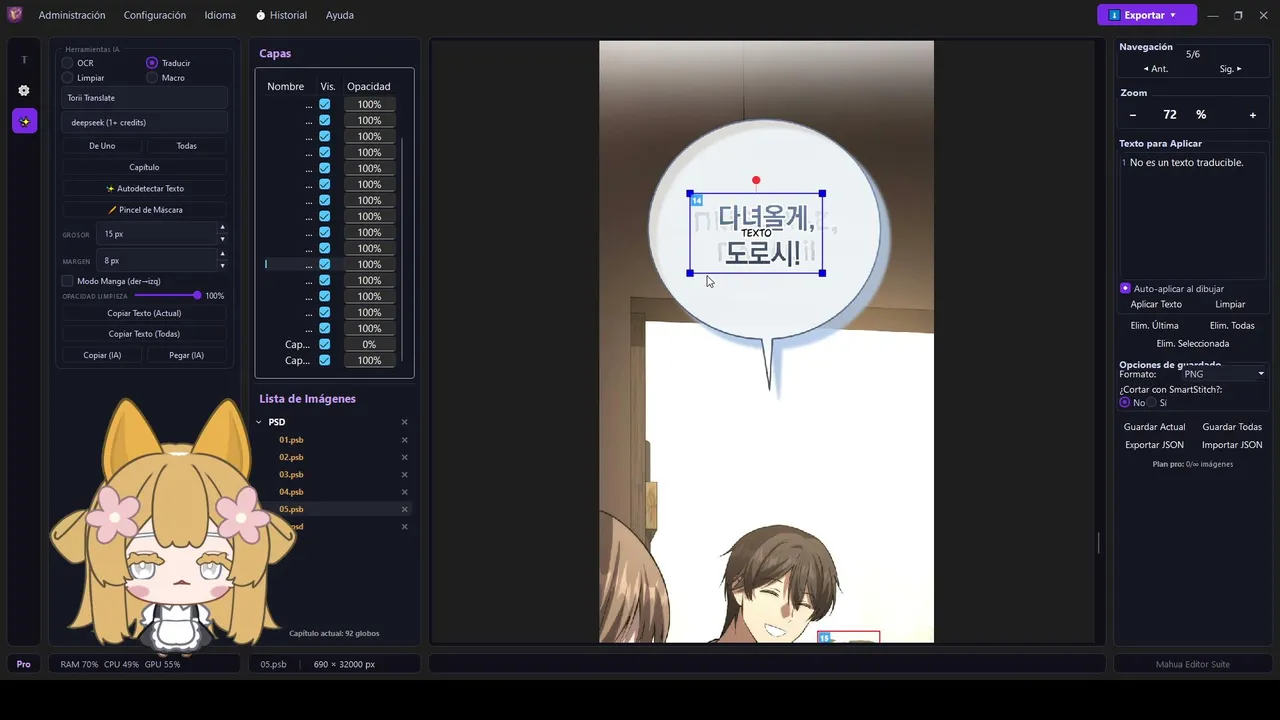
Task: Click the Aplicar Texto button
Action: coord(1156,304)
